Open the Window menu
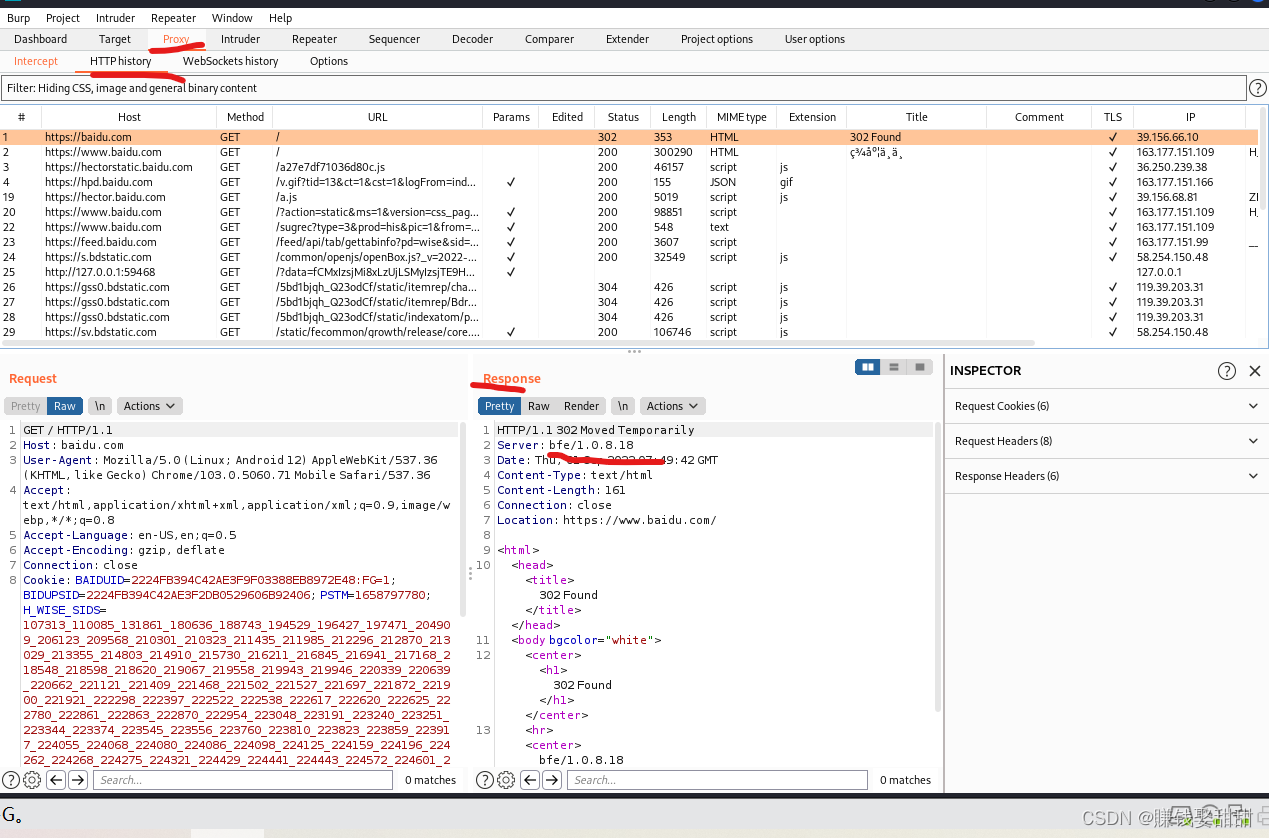The height and width of the screenshot is (838, 1269). point(232,18)
